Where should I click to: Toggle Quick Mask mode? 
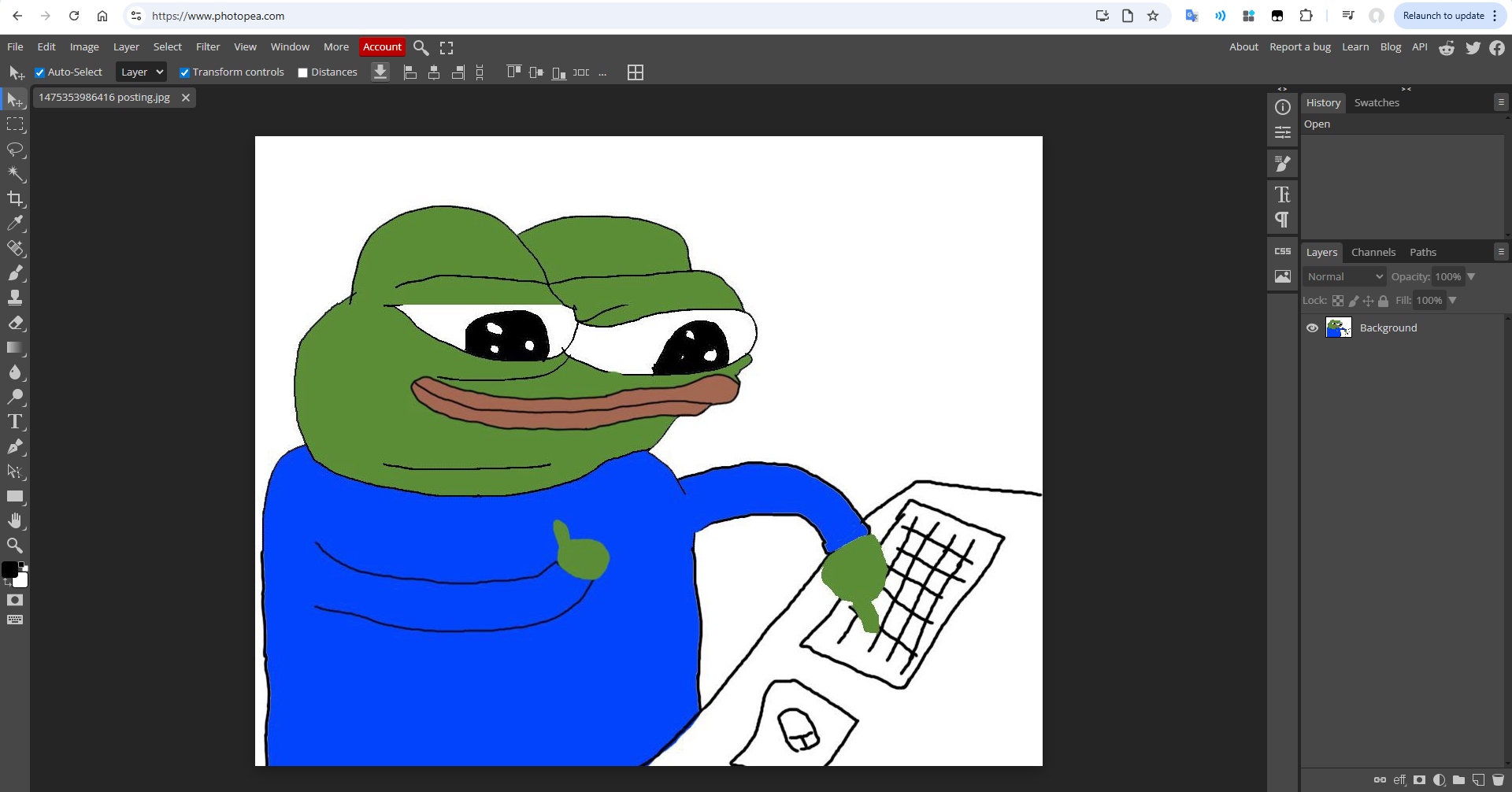(x=15, y=600)
